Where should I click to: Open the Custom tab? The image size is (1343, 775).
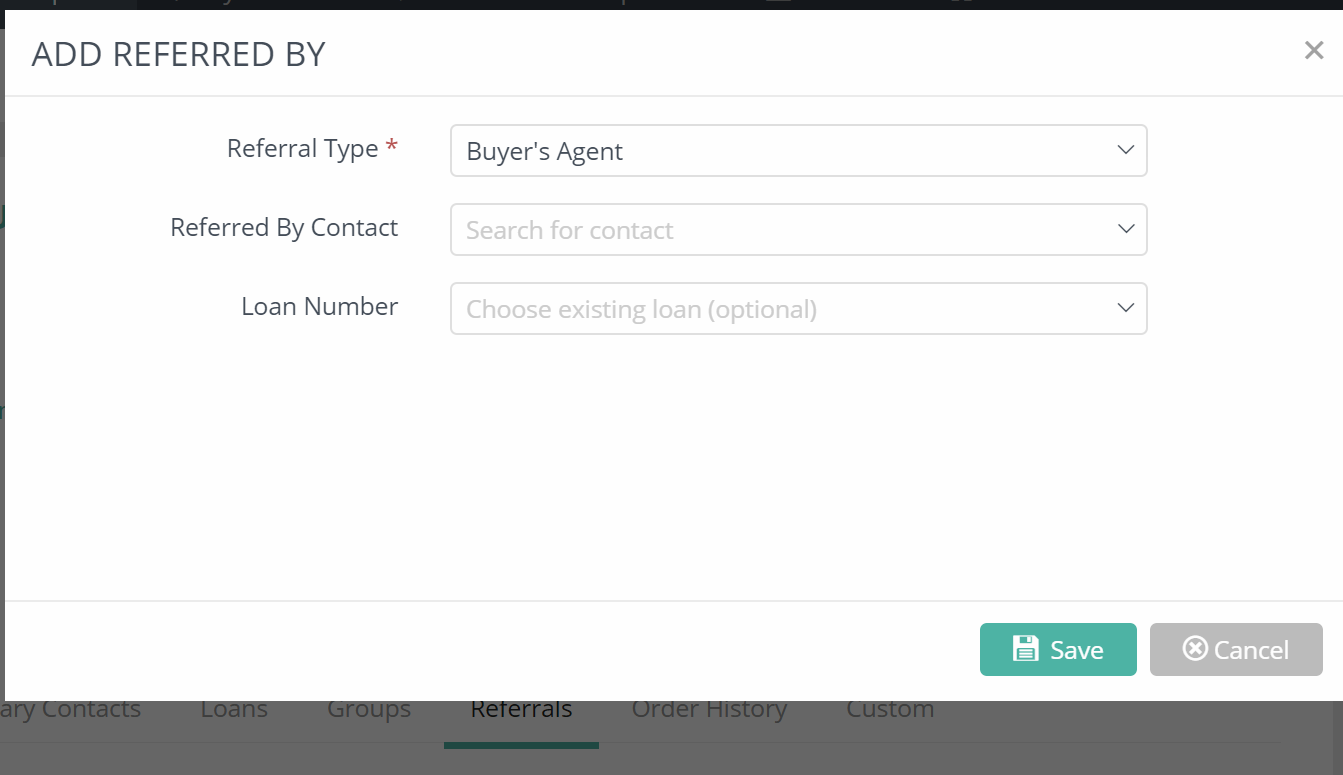890,709
